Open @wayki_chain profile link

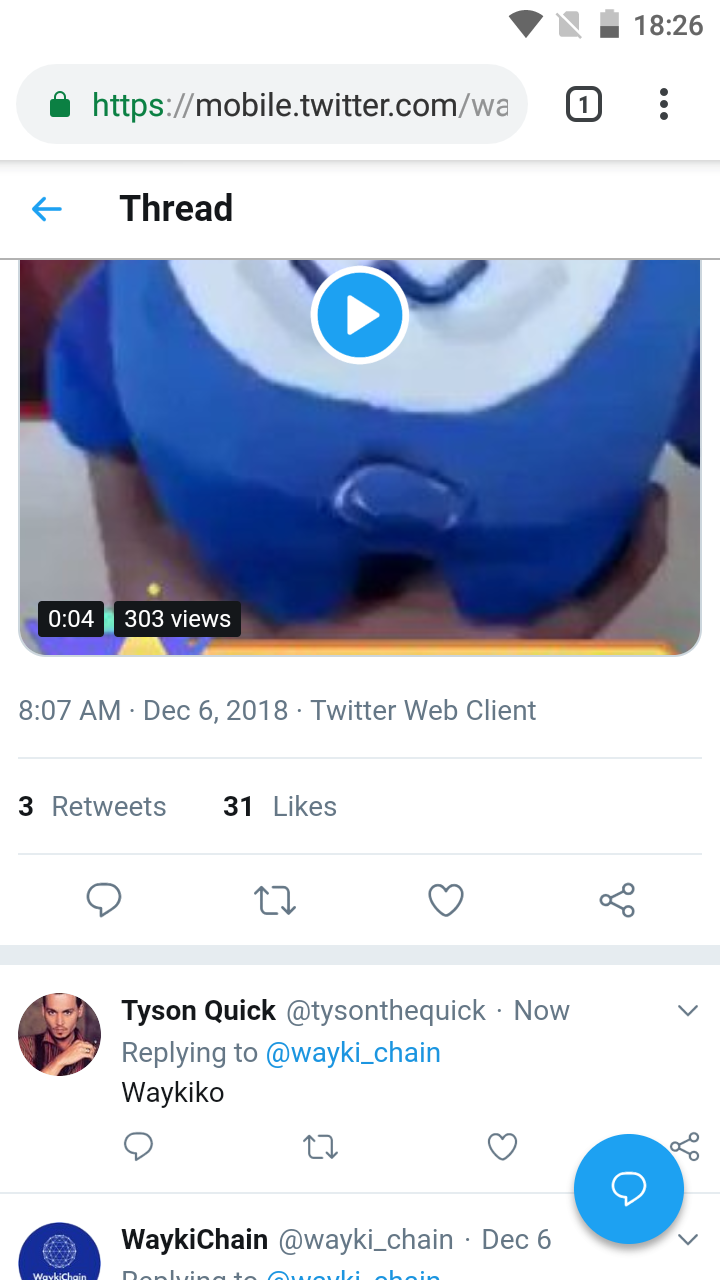point(354,1052)
